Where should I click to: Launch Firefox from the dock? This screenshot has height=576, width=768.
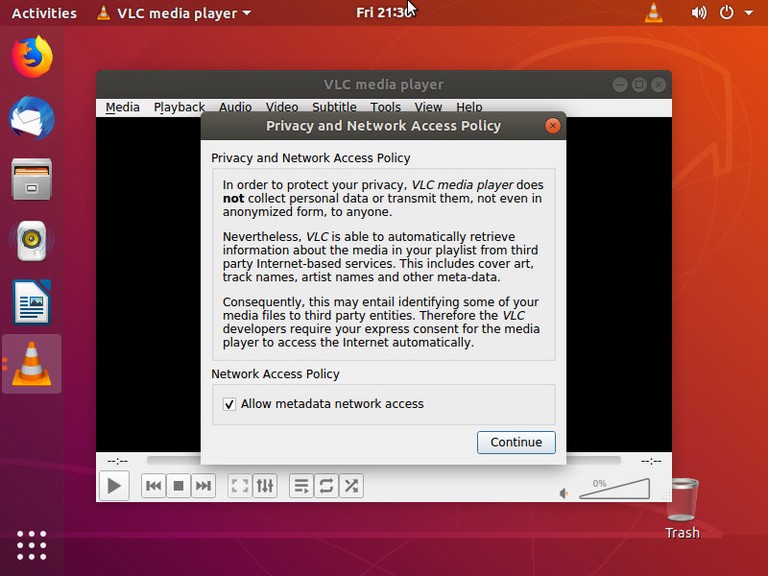click(32, 57)
